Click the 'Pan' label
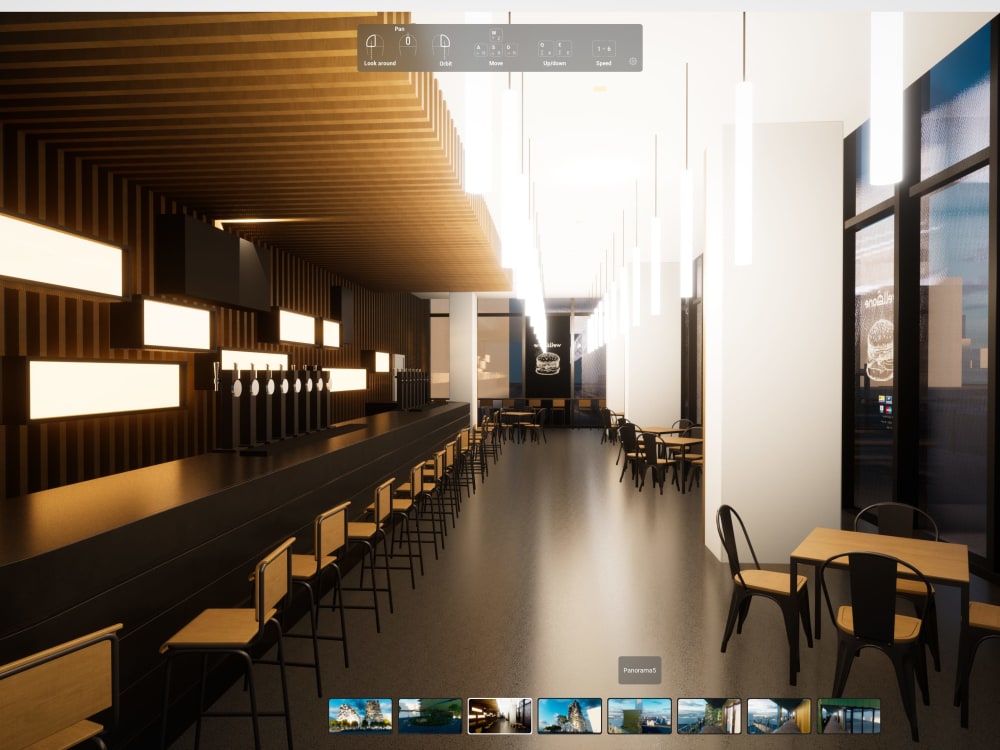 (x=400, y=29)
